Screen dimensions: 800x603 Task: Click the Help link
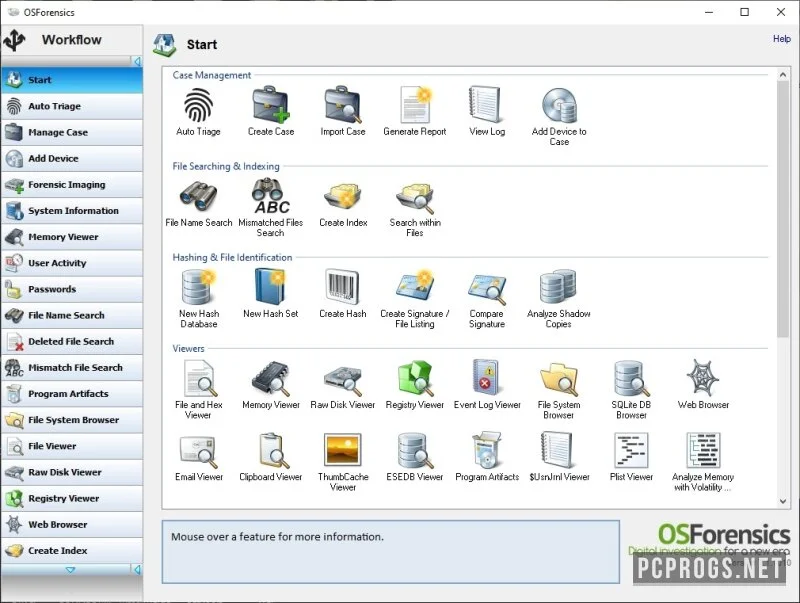(781, 39)
